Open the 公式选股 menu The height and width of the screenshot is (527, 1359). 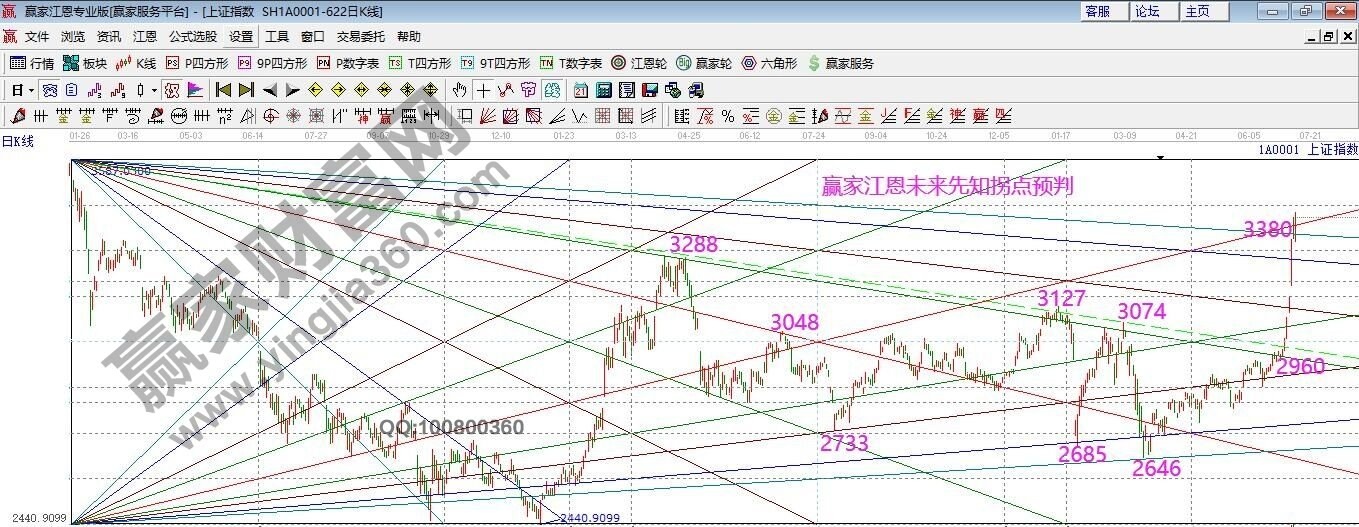[x=192, y=37]
